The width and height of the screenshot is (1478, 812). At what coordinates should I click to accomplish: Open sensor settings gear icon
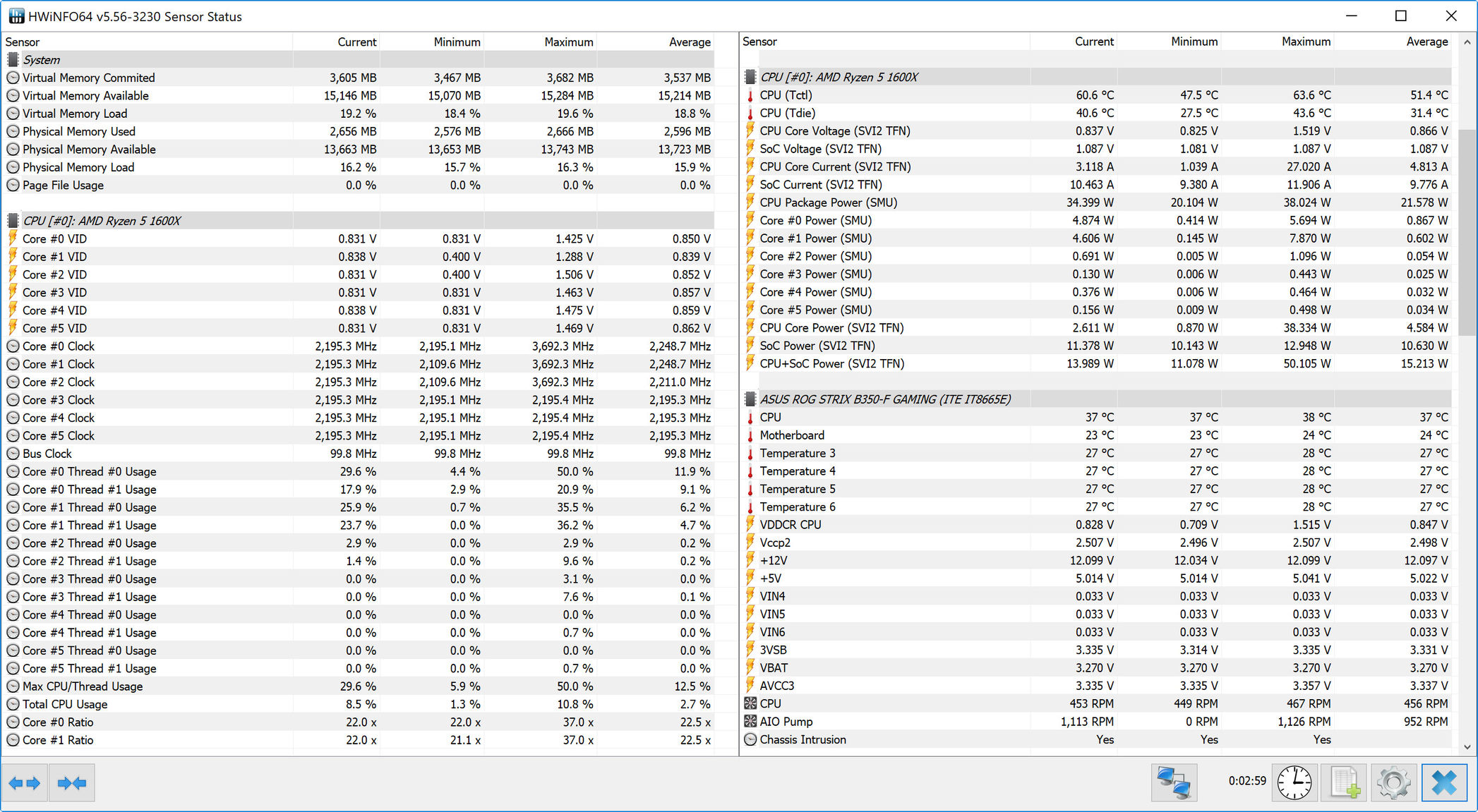[1393, 782]
